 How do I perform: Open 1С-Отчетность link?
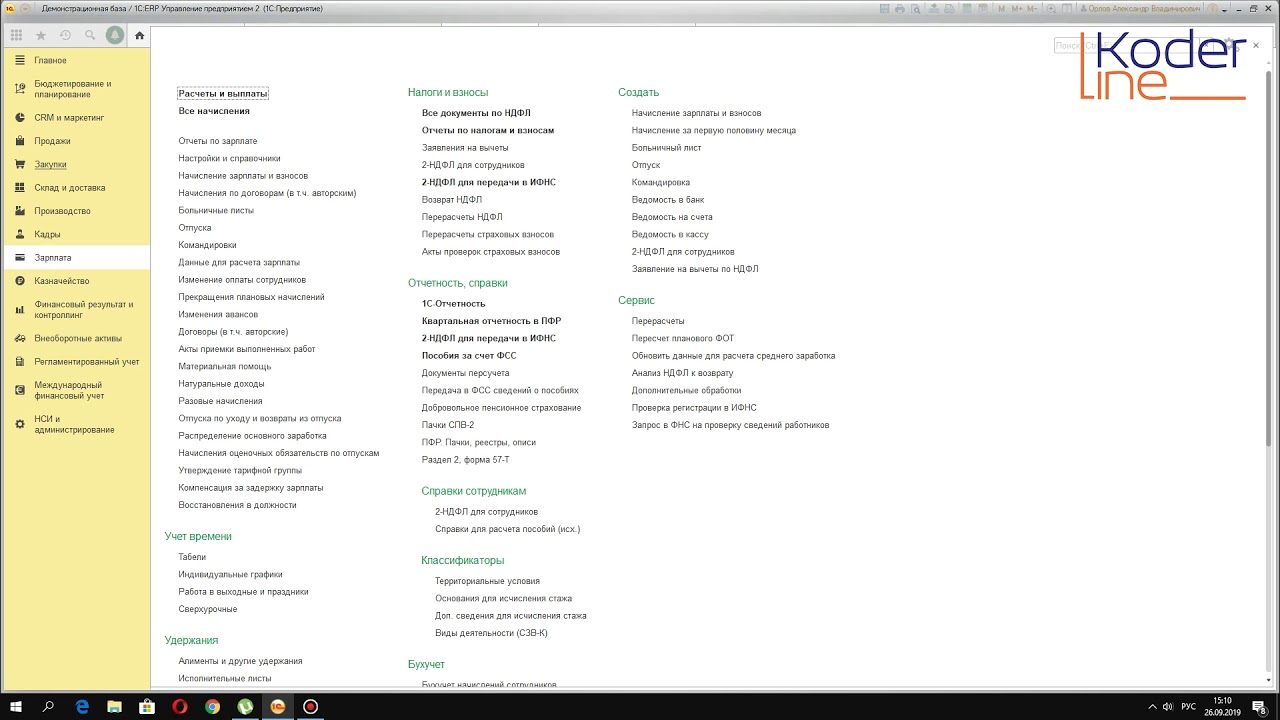(453, 303)
